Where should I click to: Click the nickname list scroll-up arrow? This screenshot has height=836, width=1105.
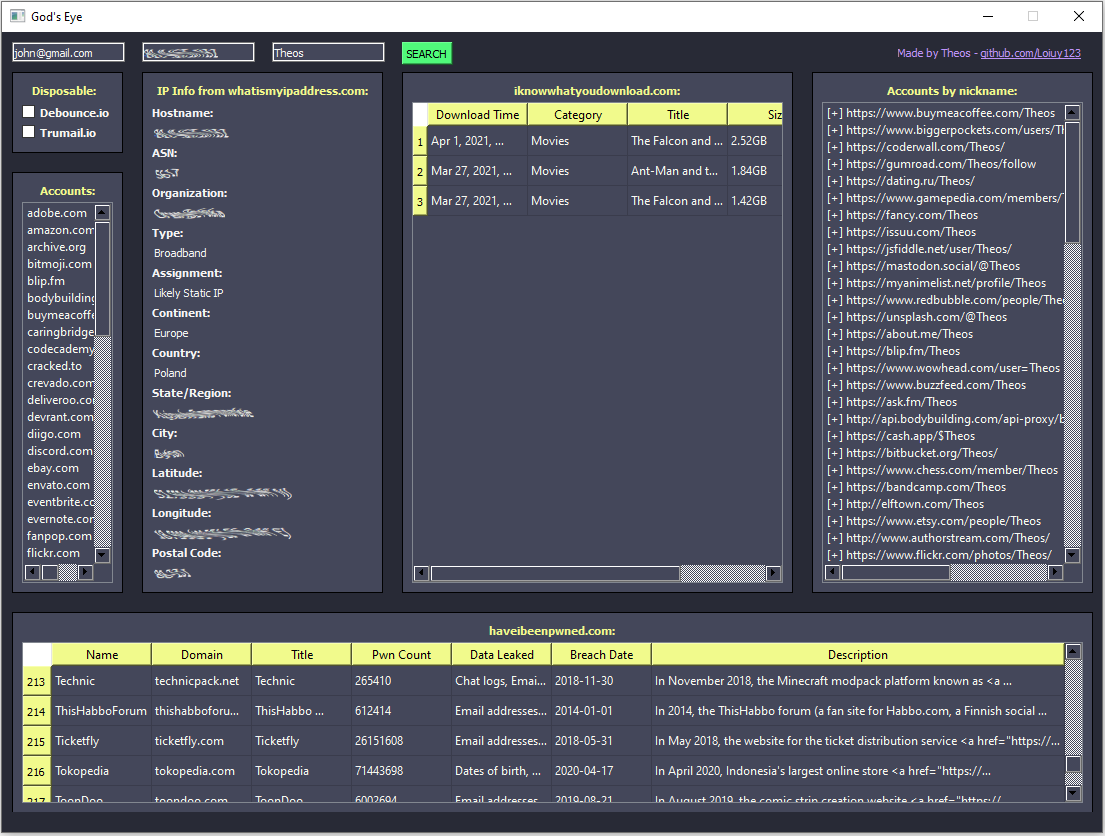(x=1073, y=112)
